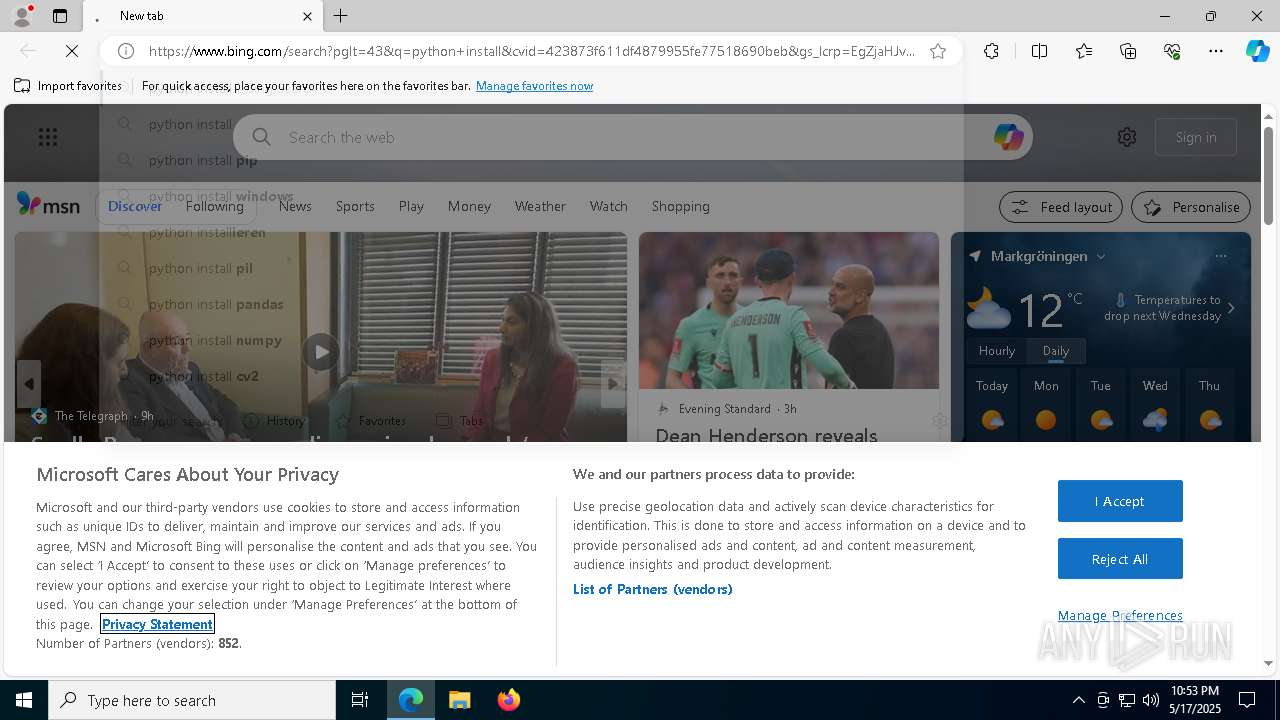Open weather card more options
Image resolution: width=1280 pixels, height=720 pixels.
(x=1221, y=256)
